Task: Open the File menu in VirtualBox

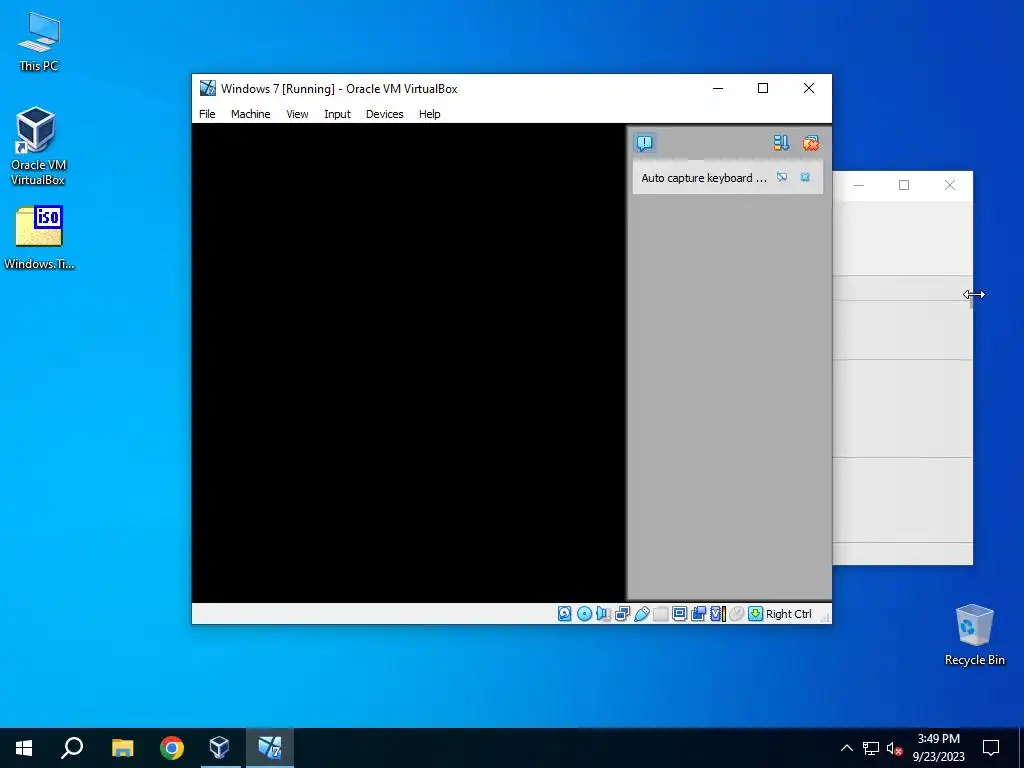Action: click(x=207, y=114)
